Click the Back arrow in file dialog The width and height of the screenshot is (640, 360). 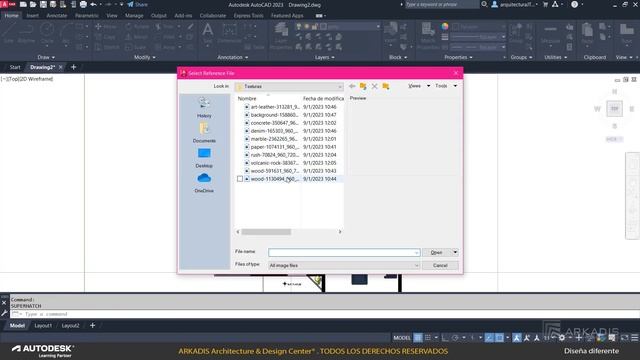[352, 86]
